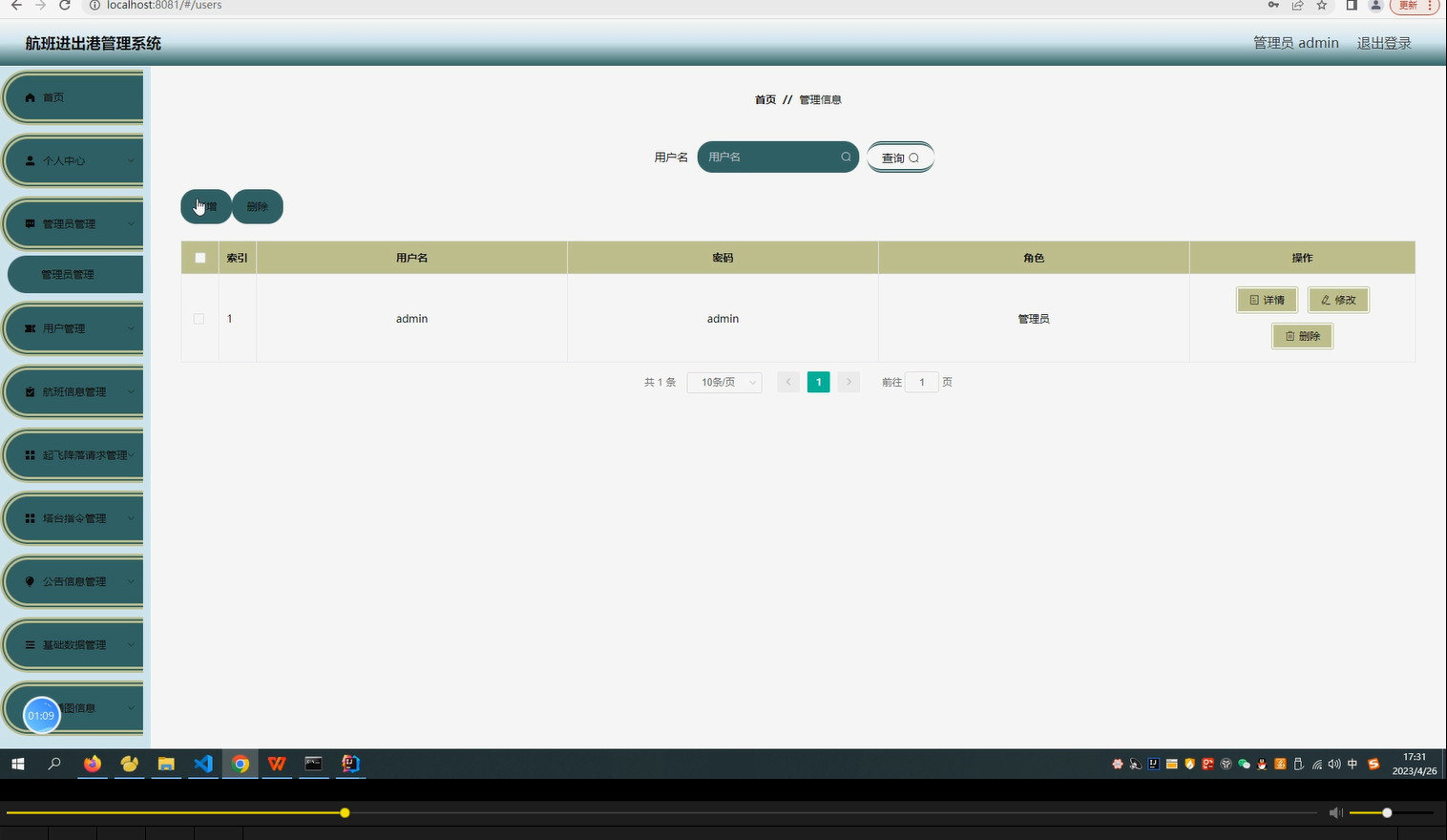This screenshot has height=840, width=1447.
Task: Open Windows taskbar search
Action: click(54, 764)
